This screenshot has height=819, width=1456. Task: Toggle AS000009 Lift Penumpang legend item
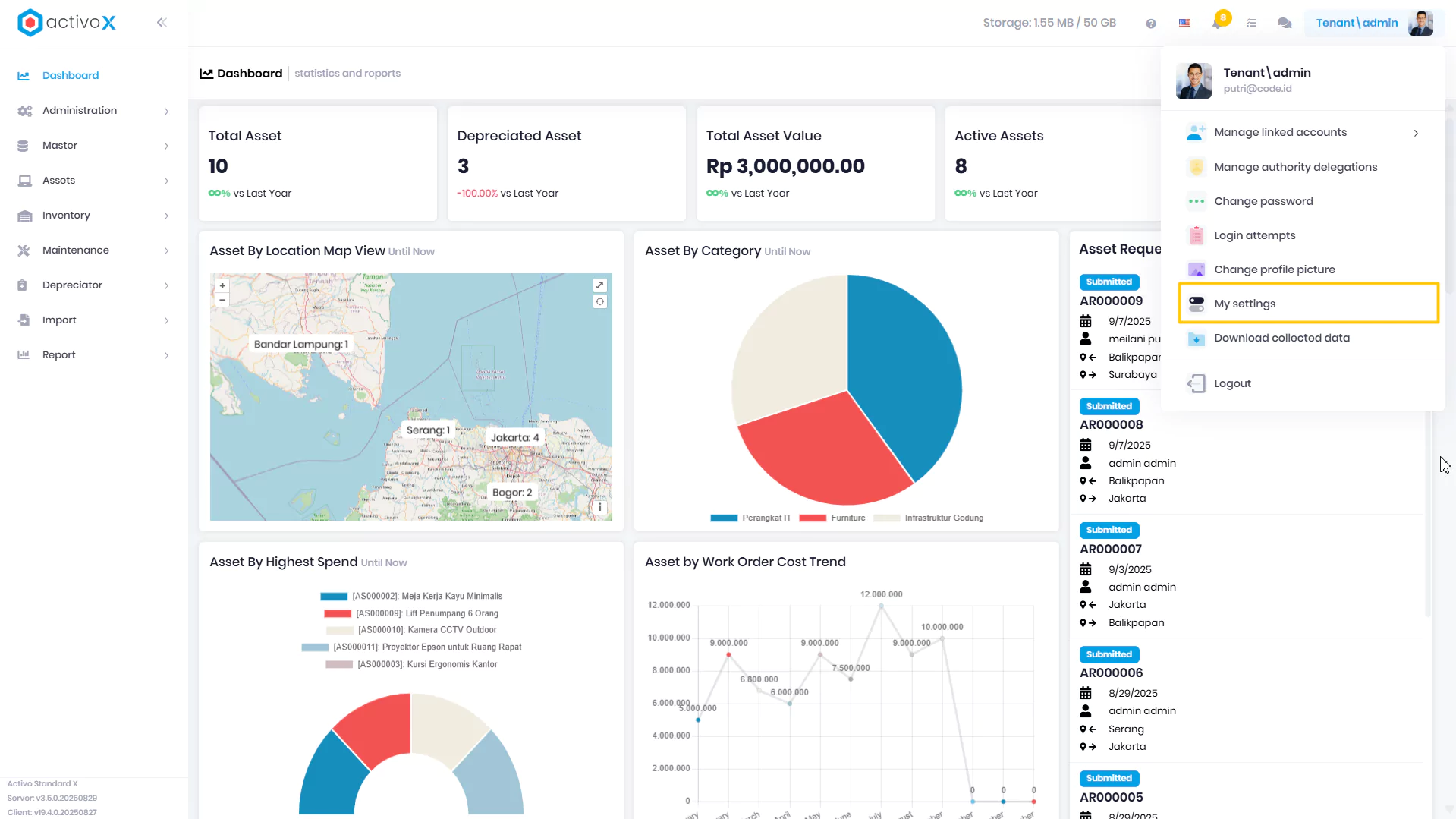coord(411,613)
